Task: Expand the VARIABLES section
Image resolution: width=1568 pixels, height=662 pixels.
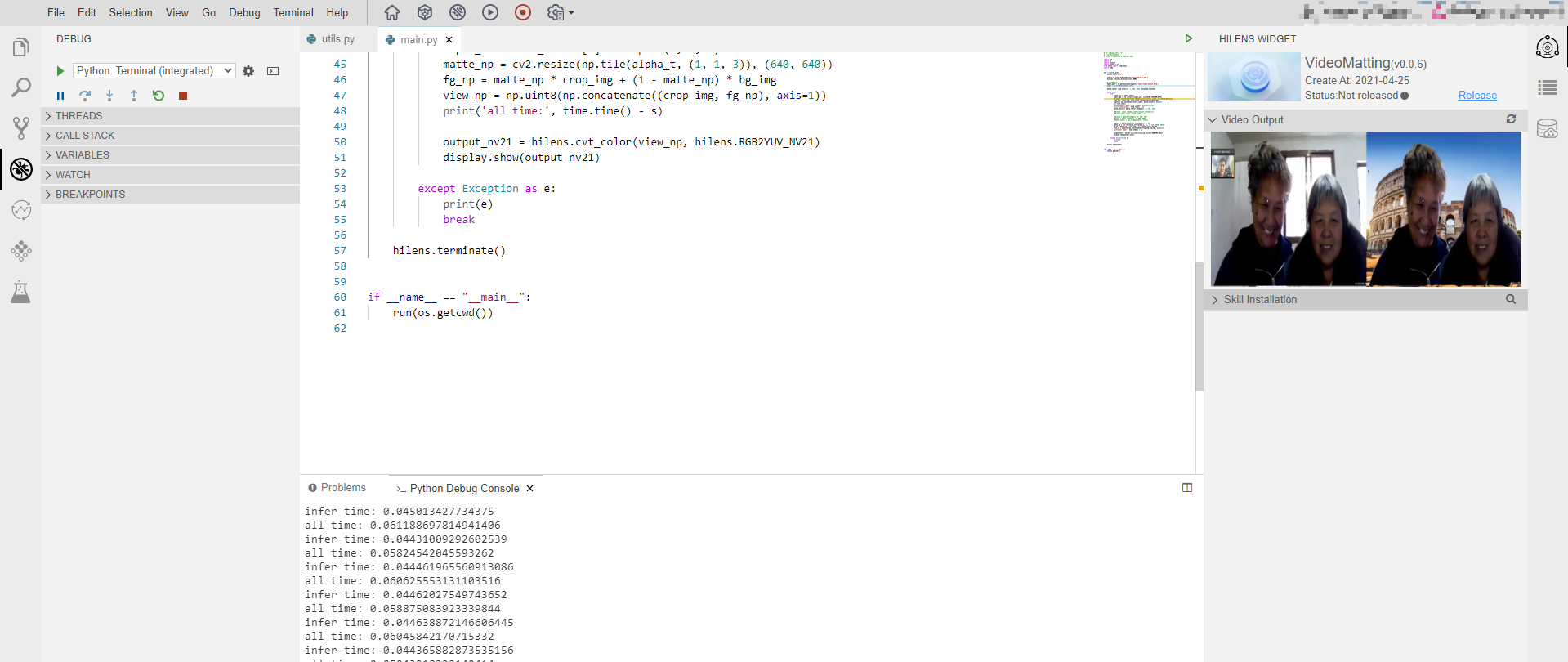Action: [x=171, y=155]
